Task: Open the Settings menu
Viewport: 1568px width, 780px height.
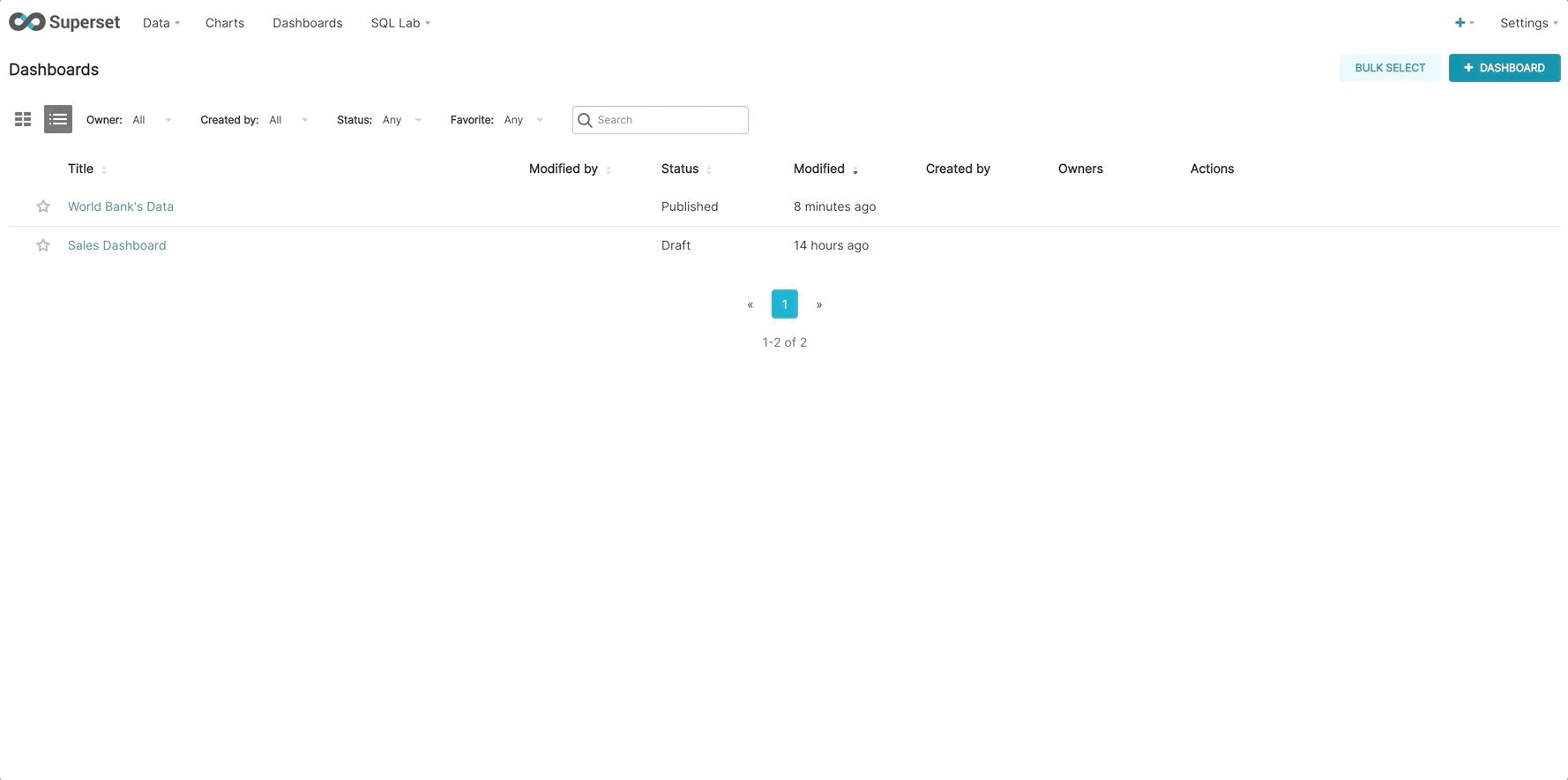Action: [1528, 23]
